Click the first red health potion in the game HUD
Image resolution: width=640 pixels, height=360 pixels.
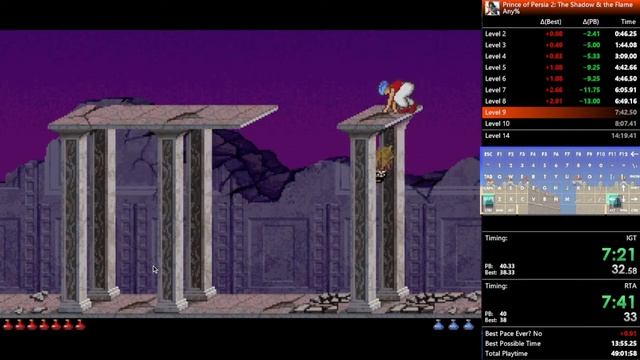[8, 325]
